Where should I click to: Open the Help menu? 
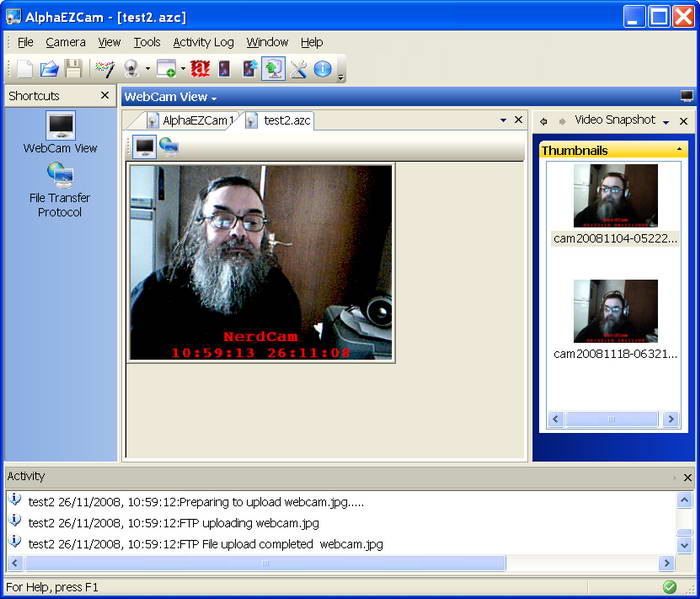pyautogui.click(x=312, y=42)
